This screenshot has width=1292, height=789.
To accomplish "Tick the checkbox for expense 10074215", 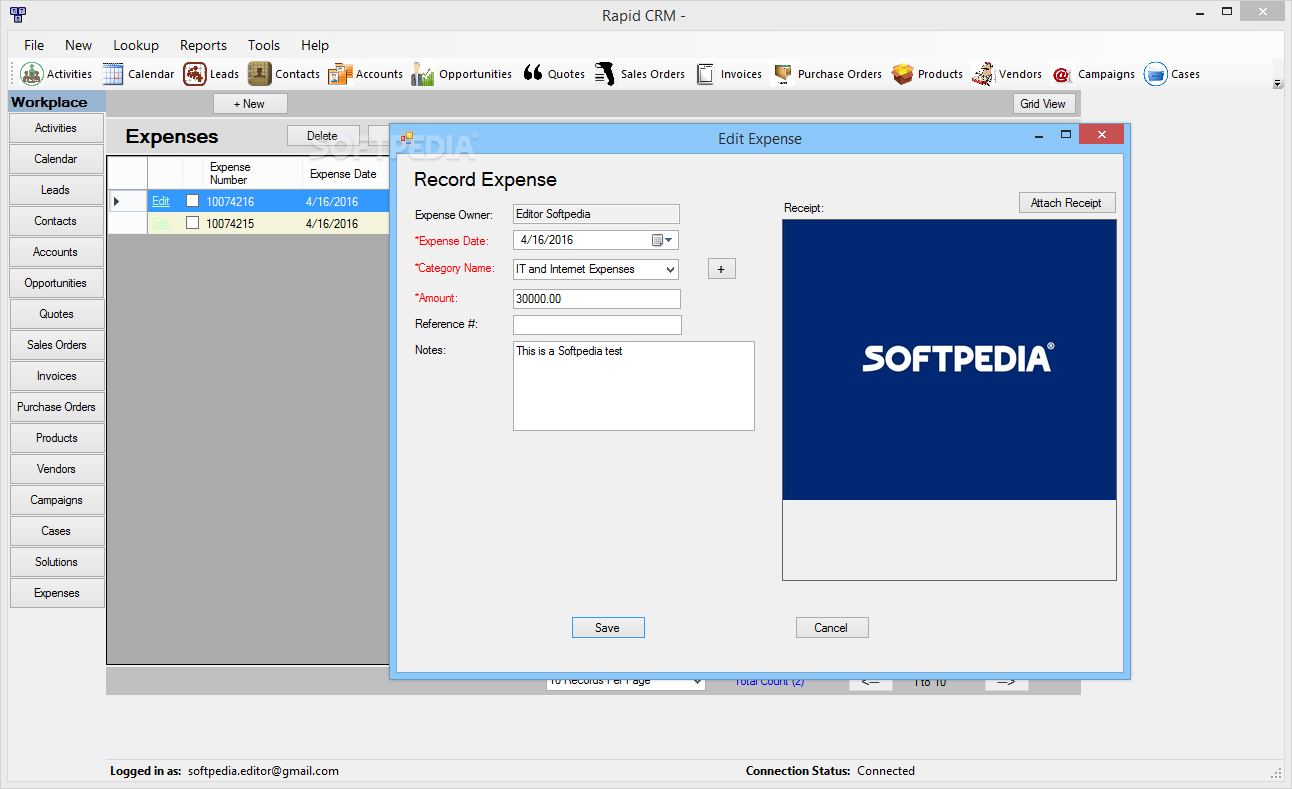I will [x=193, y=223].
